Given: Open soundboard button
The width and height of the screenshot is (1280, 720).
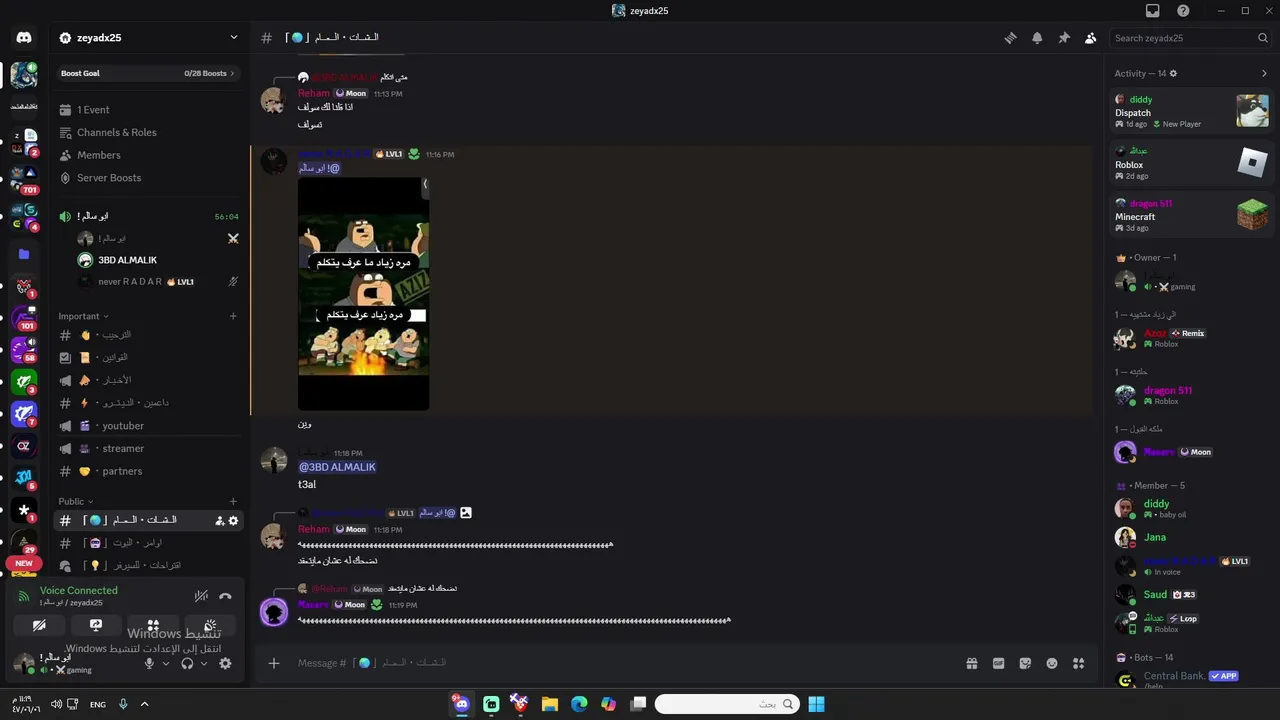Looking at the screenshot, I should (210, 625).
